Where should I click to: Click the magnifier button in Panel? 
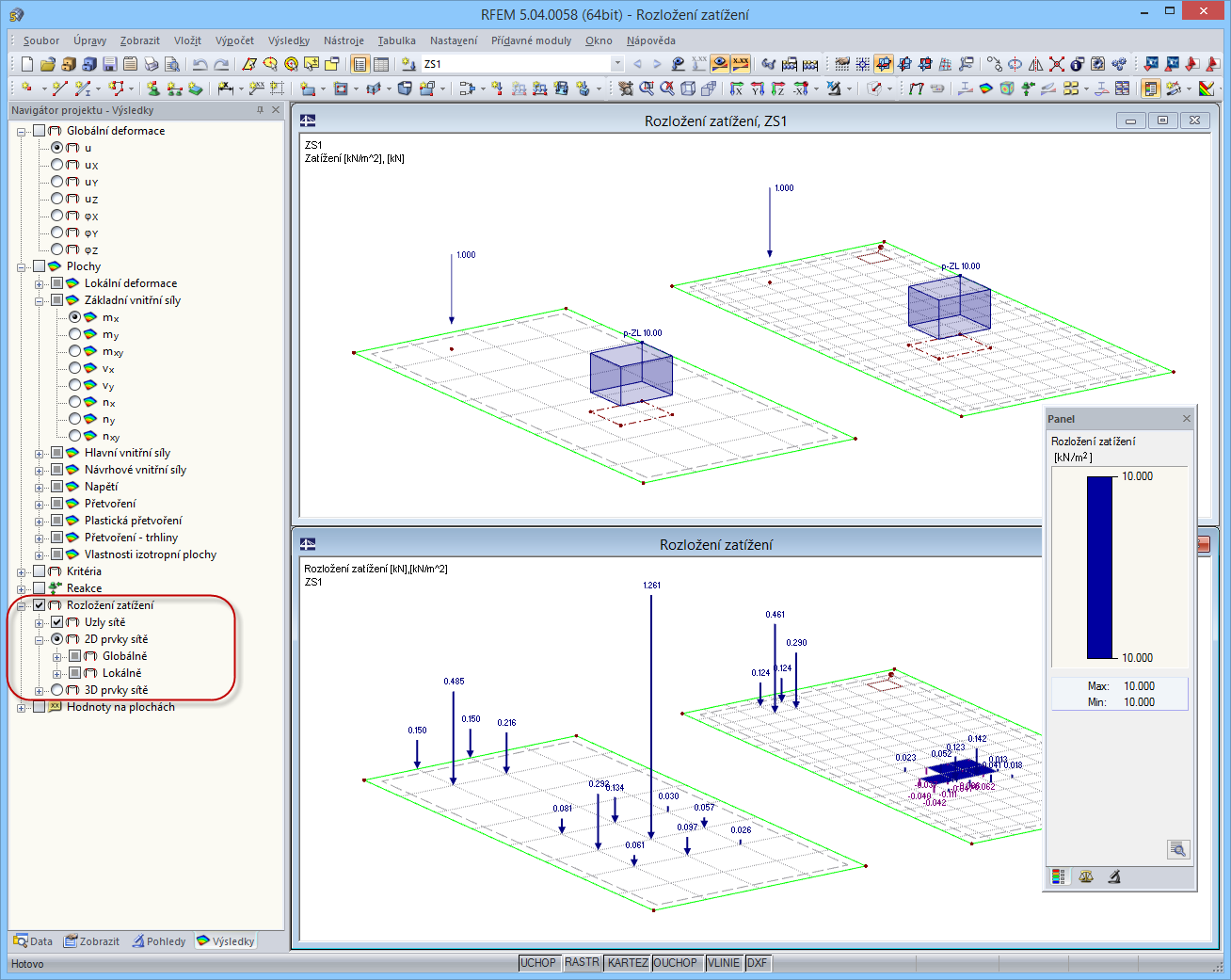click(1177, 849)
